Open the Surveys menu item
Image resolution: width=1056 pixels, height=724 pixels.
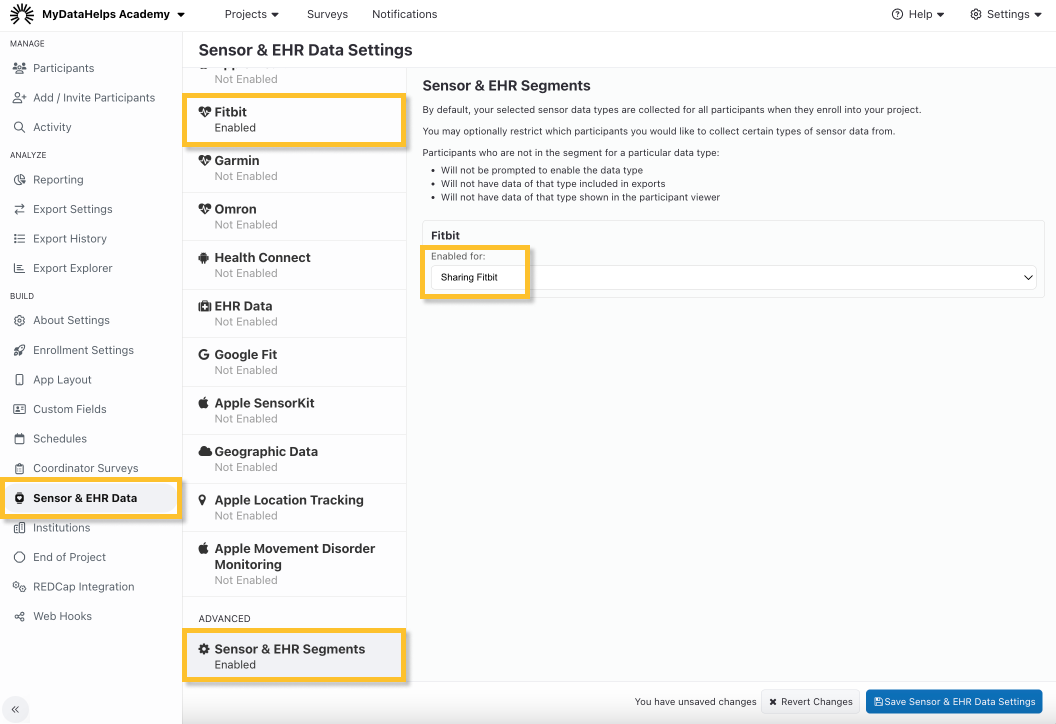(328, 14)
